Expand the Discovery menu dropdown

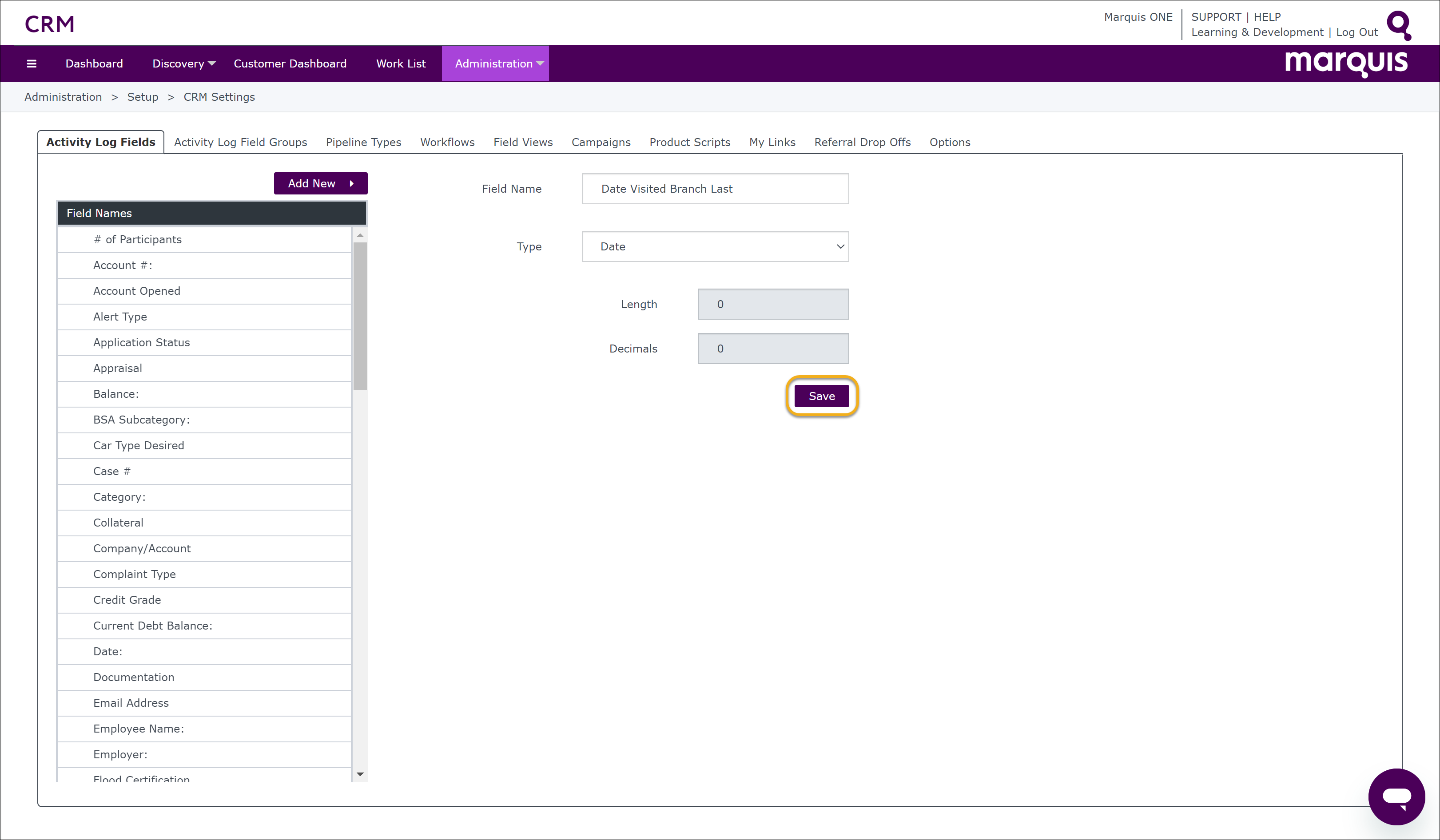(x=183, y=63)
